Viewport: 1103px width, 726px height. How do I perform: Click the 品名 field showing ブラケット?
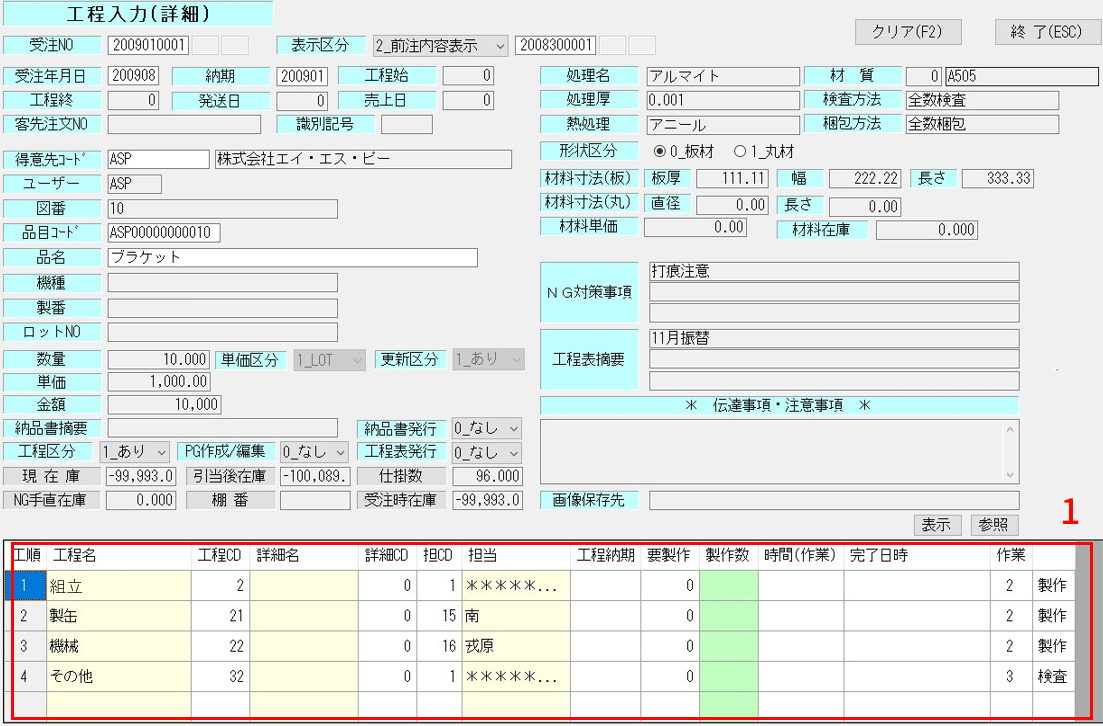click(x=293, y=257)
